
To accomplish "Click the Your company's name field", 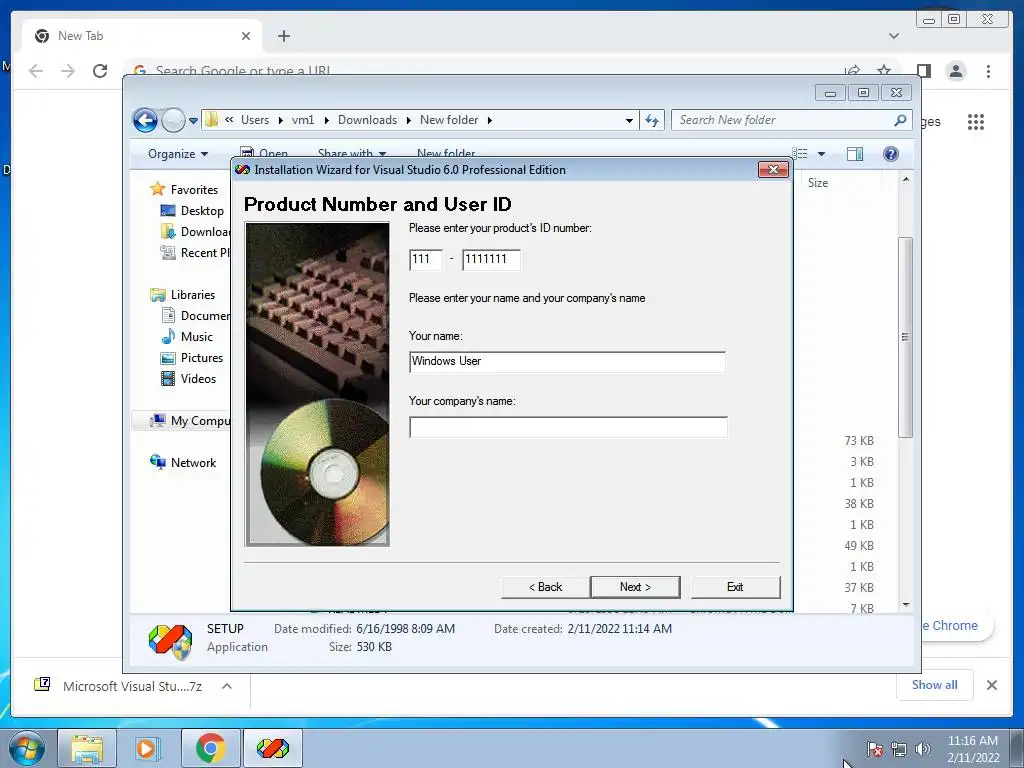I will 568,427.
